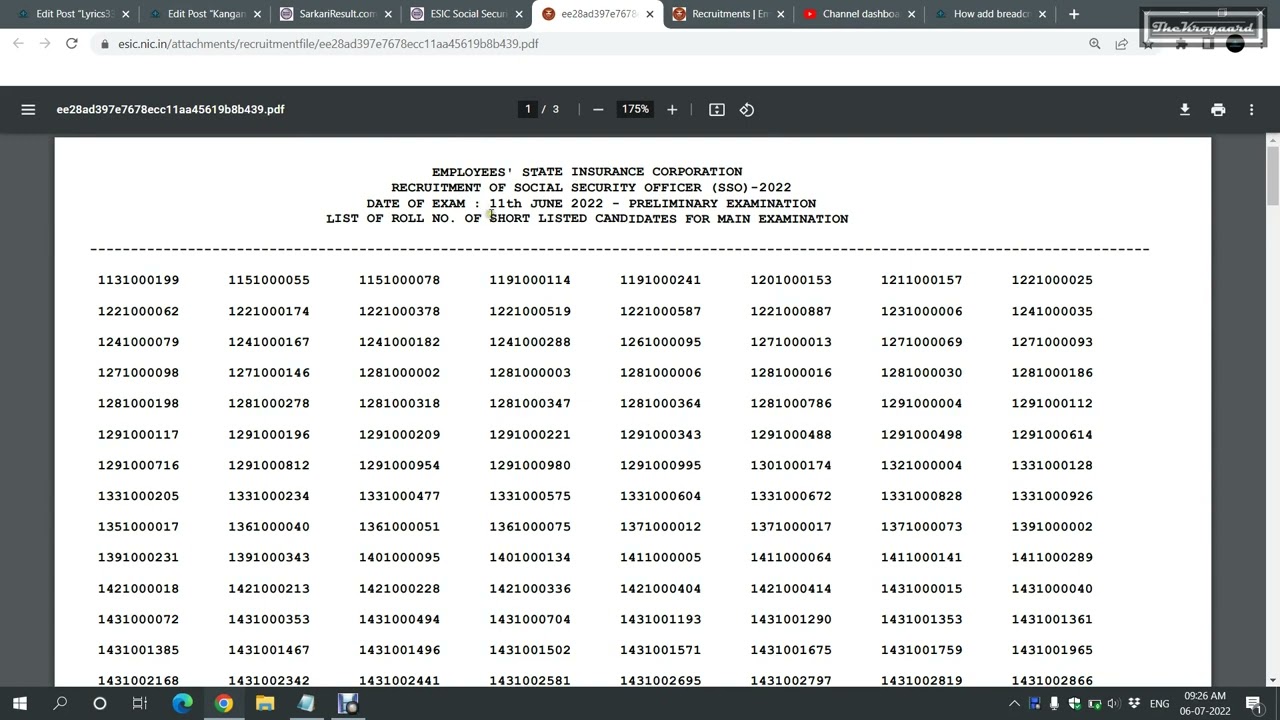Close the ESIC PDF tab
Viewport: 1280px width, 720px height.
coord(650,14)
